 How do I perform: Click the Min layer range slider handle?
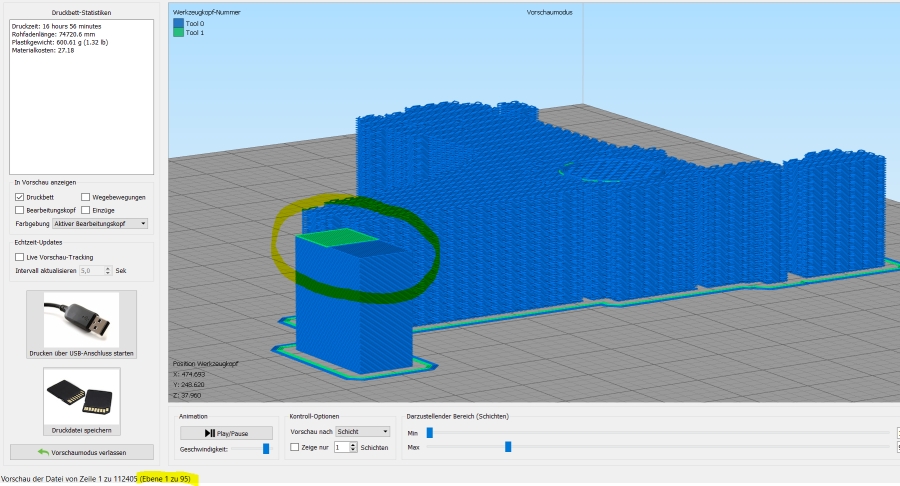[429, 432]
